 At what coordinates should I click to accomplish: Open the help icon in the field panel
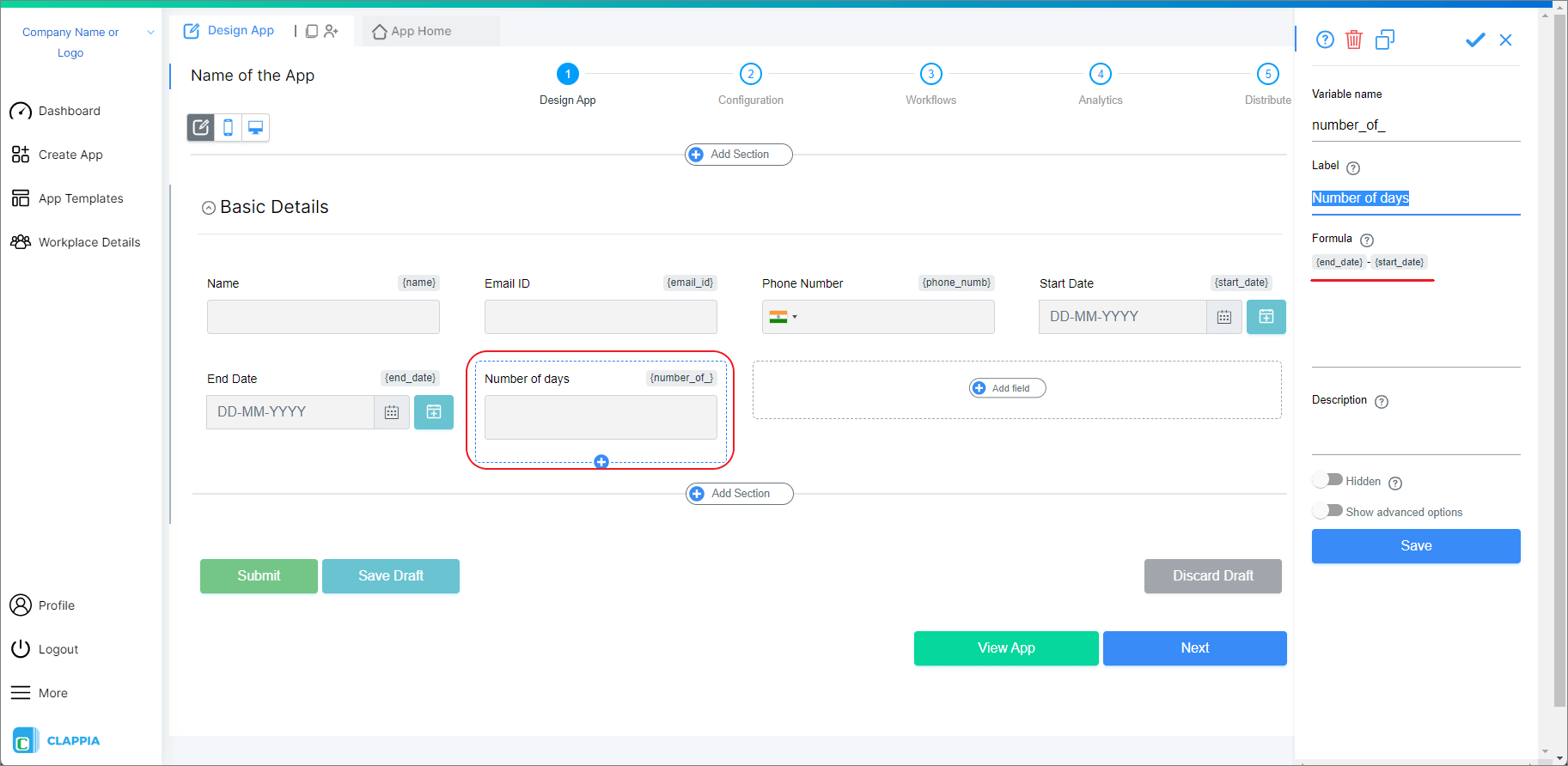pyautogui.click(x=1325, y=40)
